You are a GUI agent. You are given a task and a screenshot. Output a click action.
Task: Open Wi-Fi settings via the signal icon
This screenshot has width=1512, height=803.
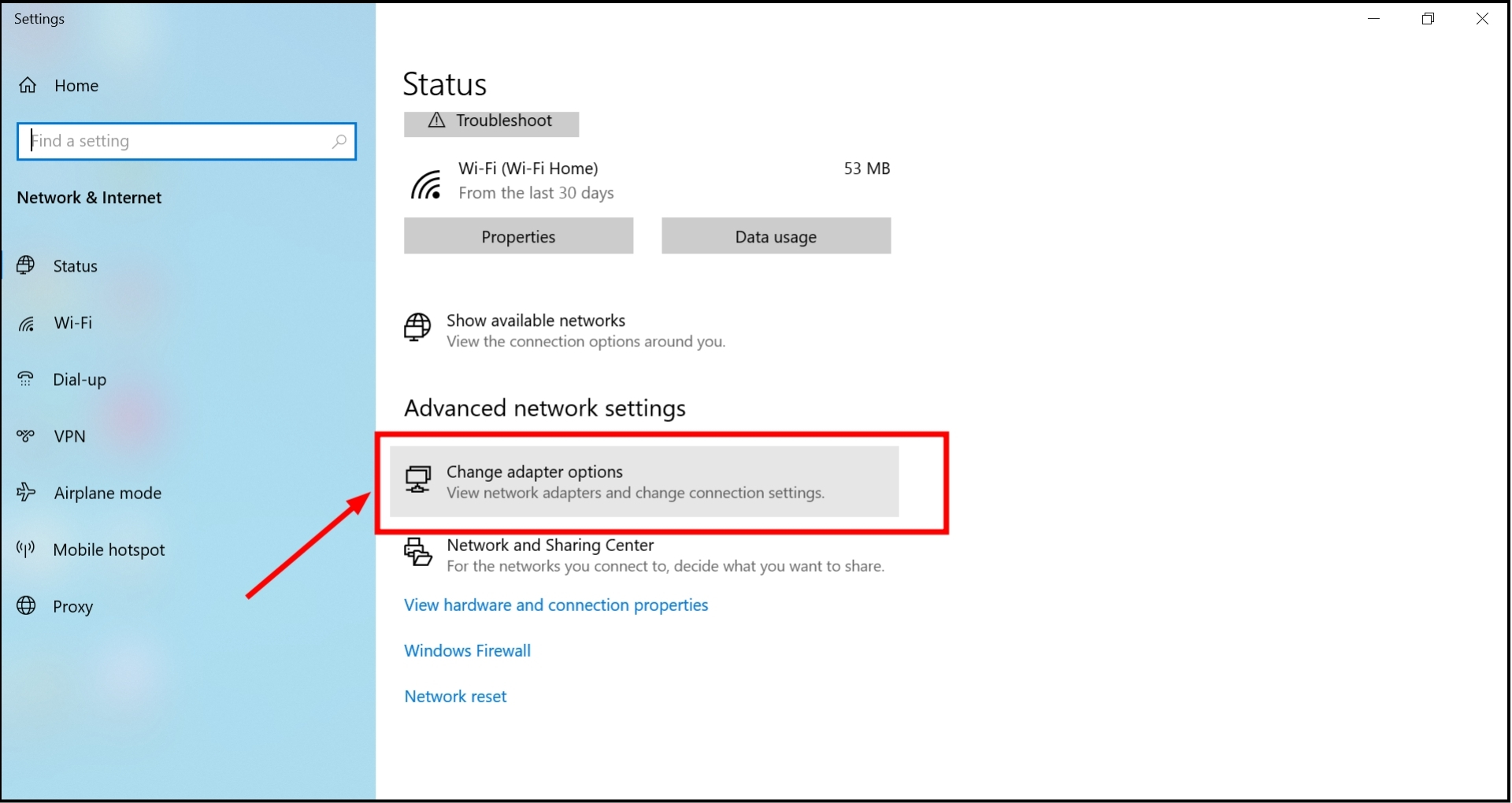[26, 323]
